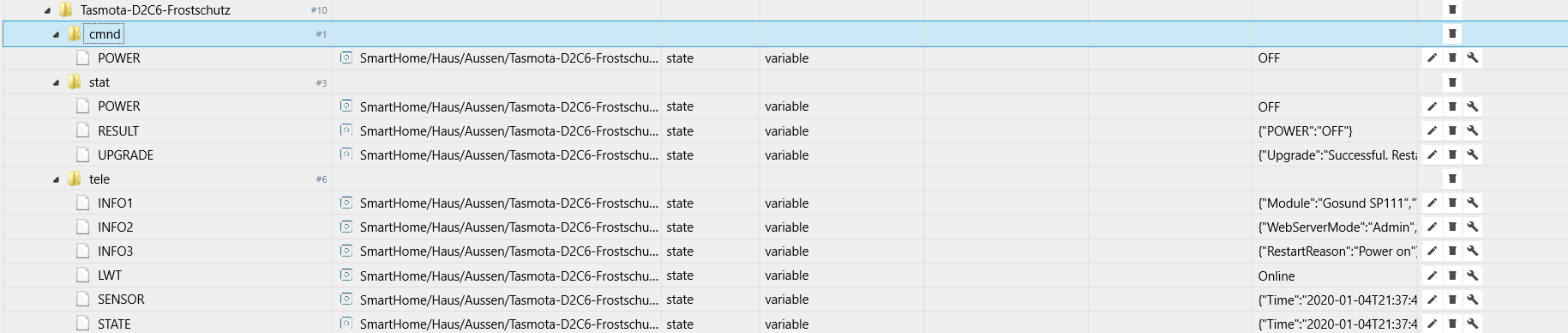Click the trash icon on the tele folder row
This screenshot has width=1568, height=333.
1452,179
